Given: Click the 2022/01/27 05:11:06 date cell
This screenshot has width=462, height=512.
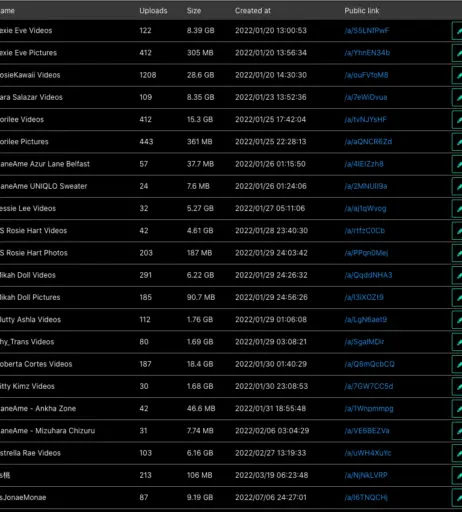Looking at the screenshot, I should click(x=270, y=209).
